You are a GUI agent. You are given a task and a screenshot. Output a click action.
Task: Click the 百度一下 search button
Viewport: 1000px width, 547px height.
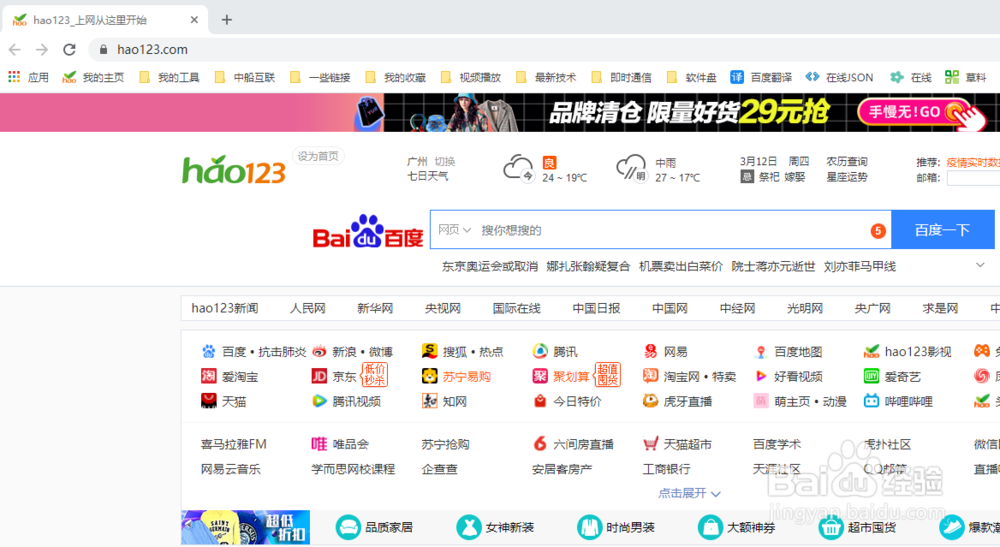coord(943,230)
